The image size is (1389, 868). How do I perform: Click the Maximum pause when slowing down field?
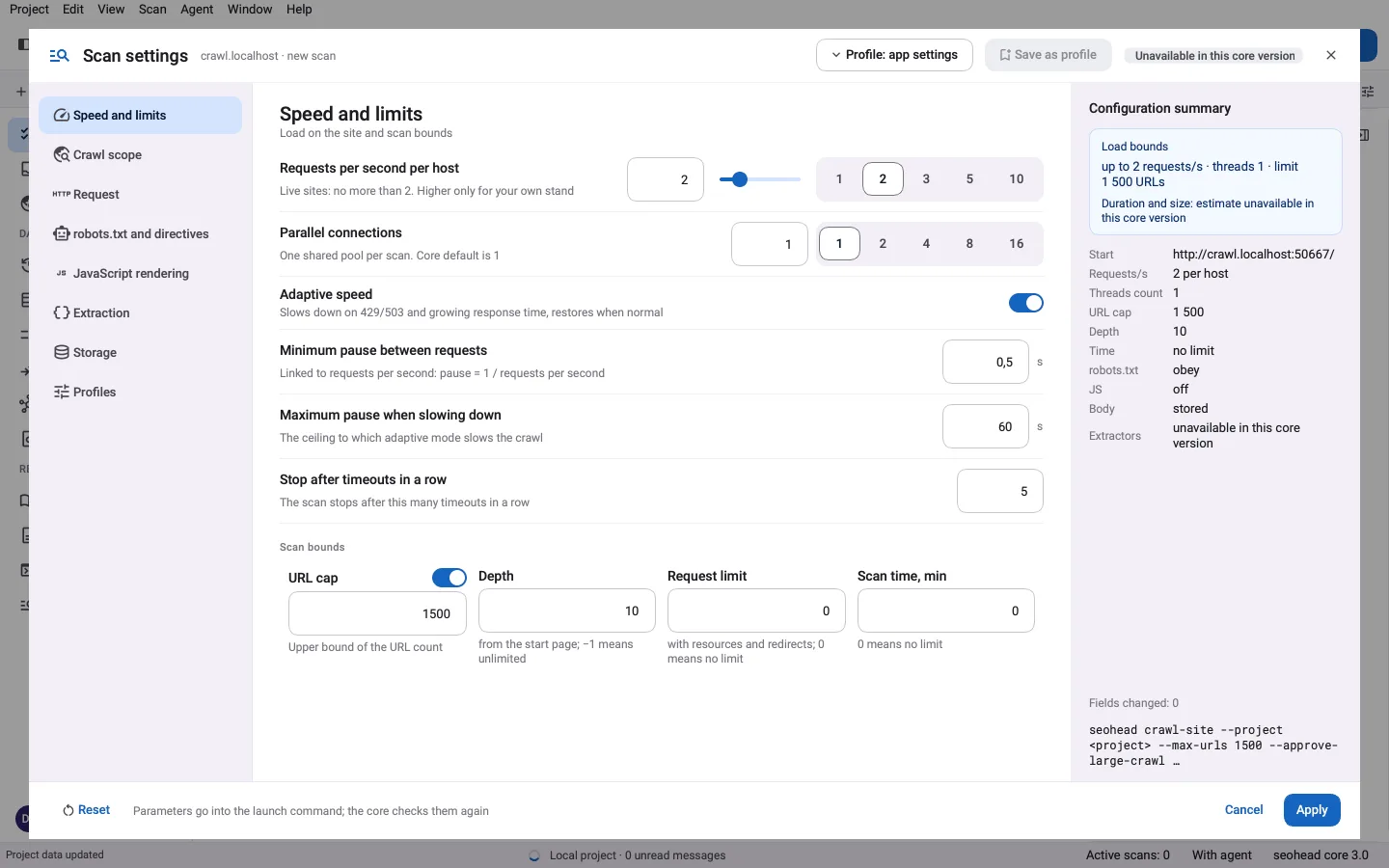(986, 427)
